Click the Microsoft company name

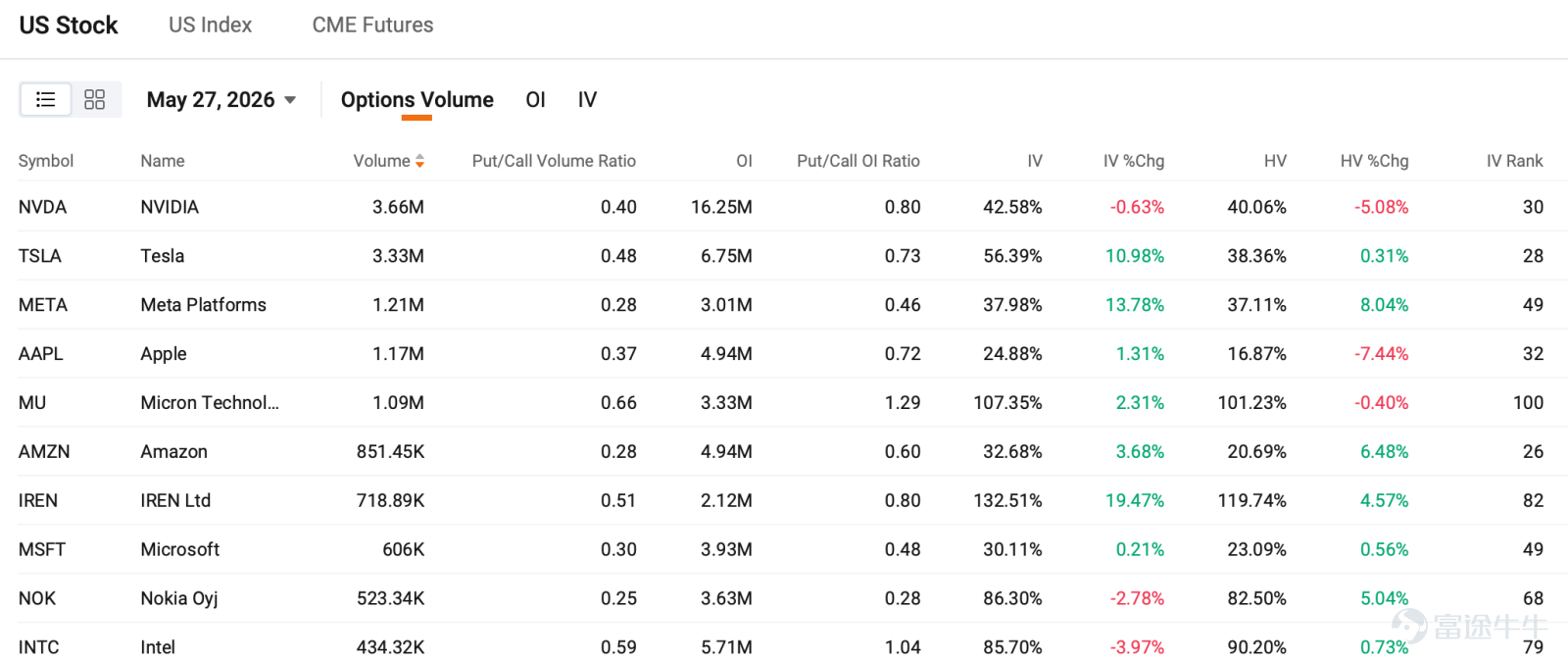coord(180,550)
